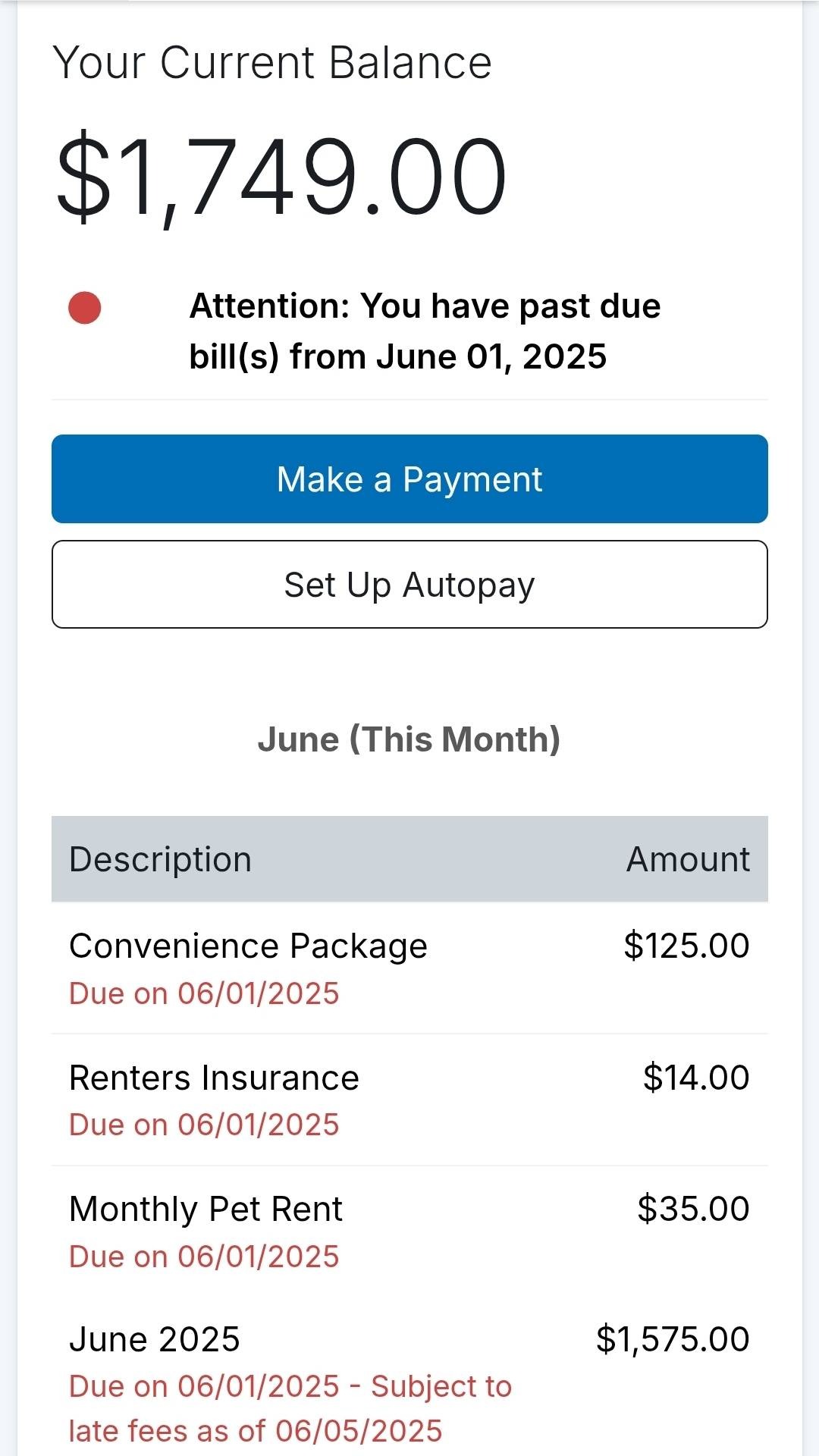The height and width of the screenshot is (1456, 819).
Task: Tap the Your Current Balance heading
Action: click(272, 62)
